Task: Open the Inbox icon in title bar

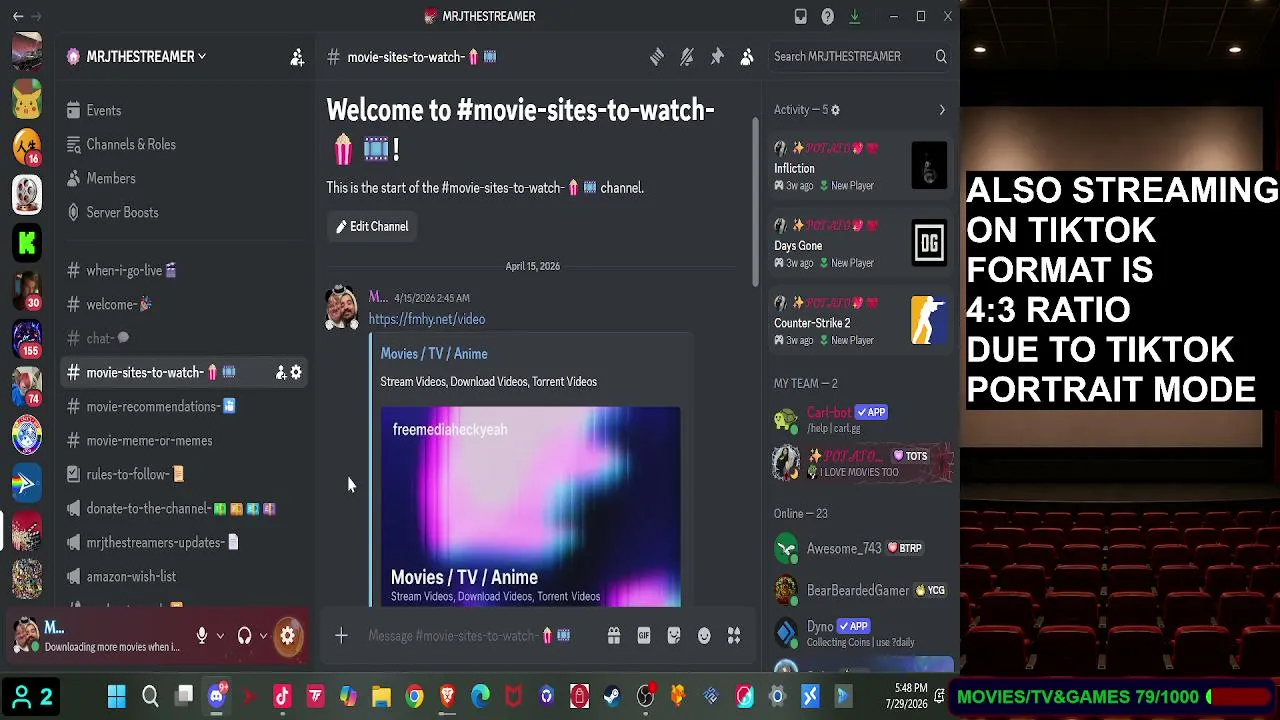Action: pos(801,16)
